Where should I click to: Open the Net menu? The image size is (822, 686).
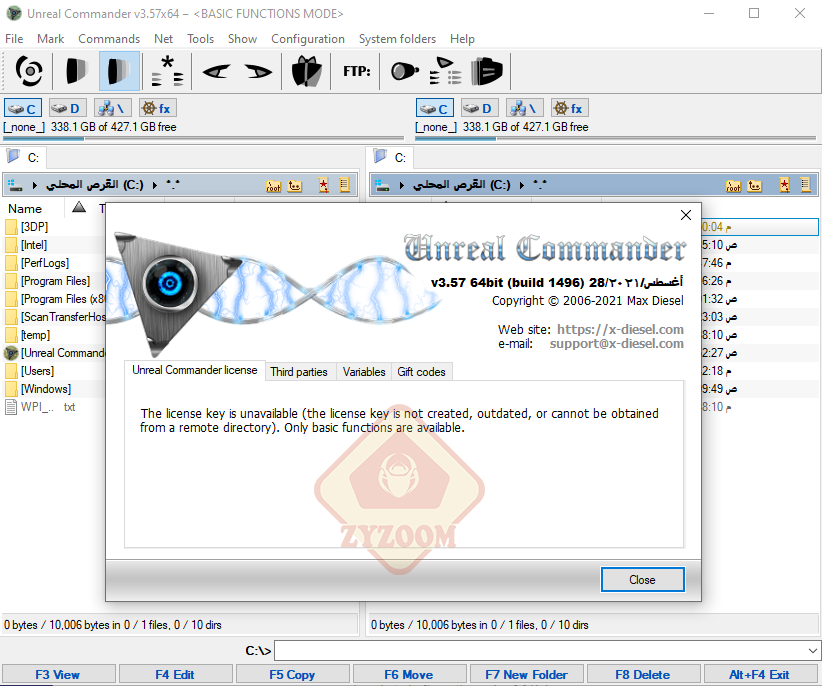(164, 39)
